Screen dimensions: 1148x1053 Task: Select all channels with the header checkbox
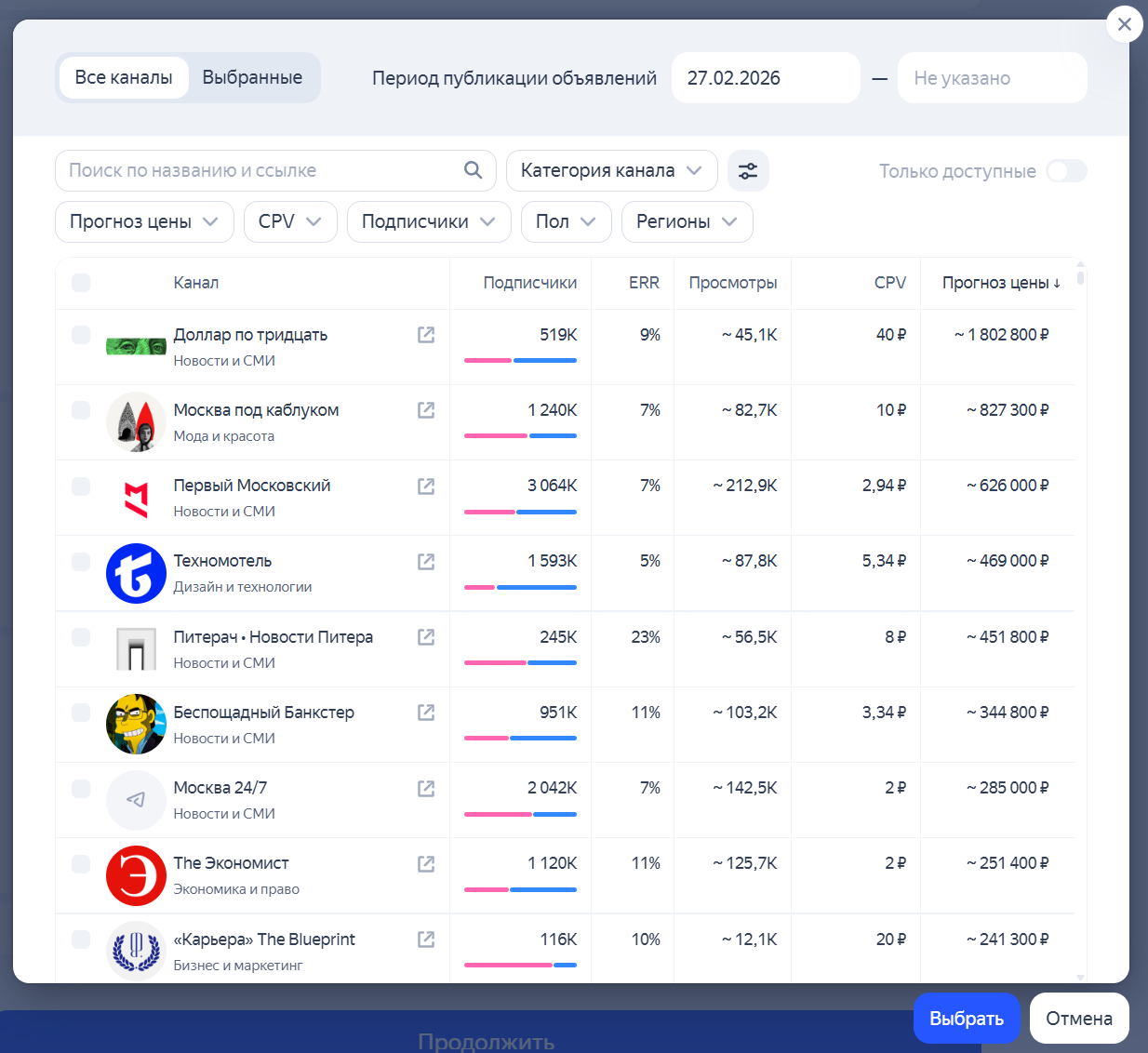(x=81, y=283)
